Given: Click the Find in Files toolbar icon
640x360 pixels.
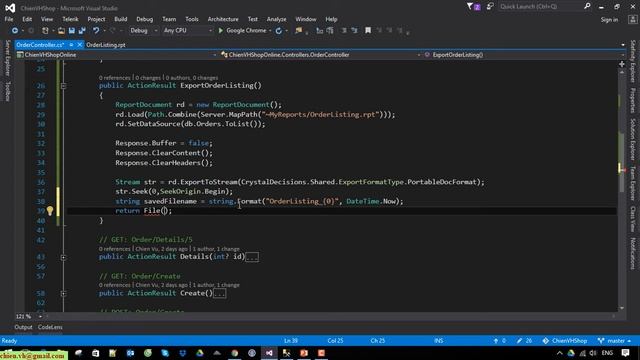Looking at the screenshot, I should [299, 31].
